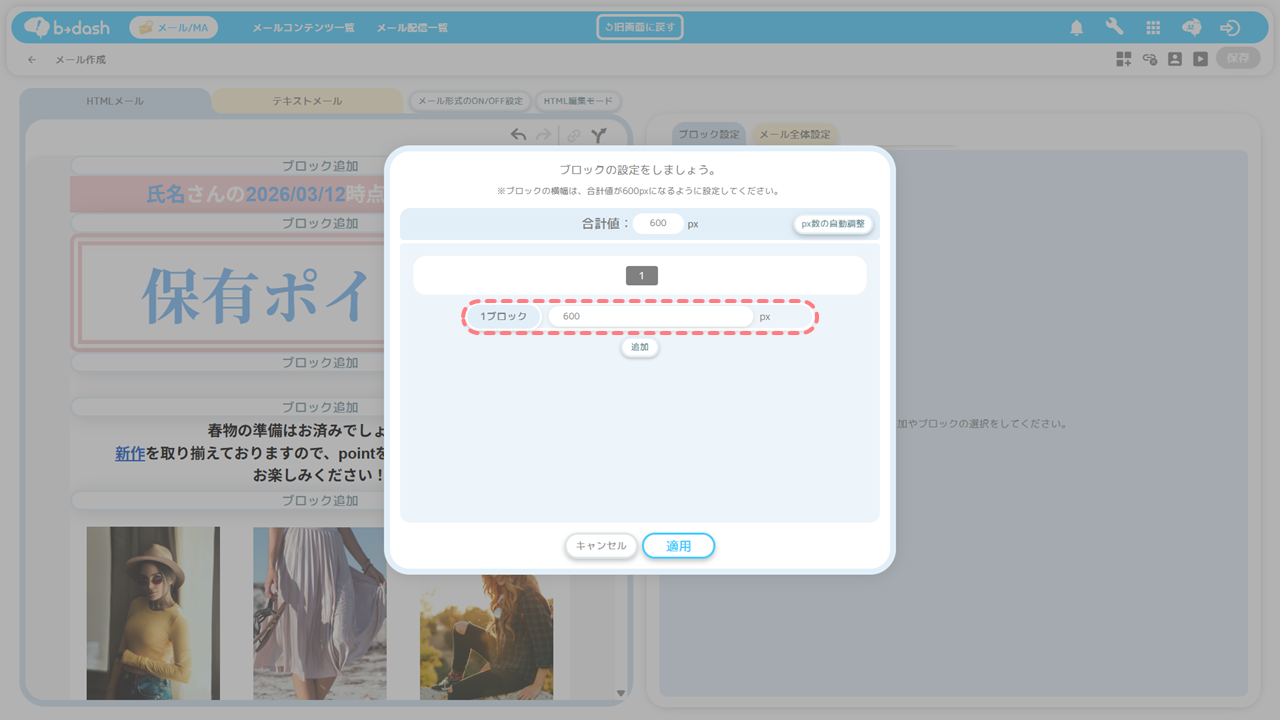Click the 追加 button to add a block
This screenshot has width=1280, height=720.
pos(640,347)
